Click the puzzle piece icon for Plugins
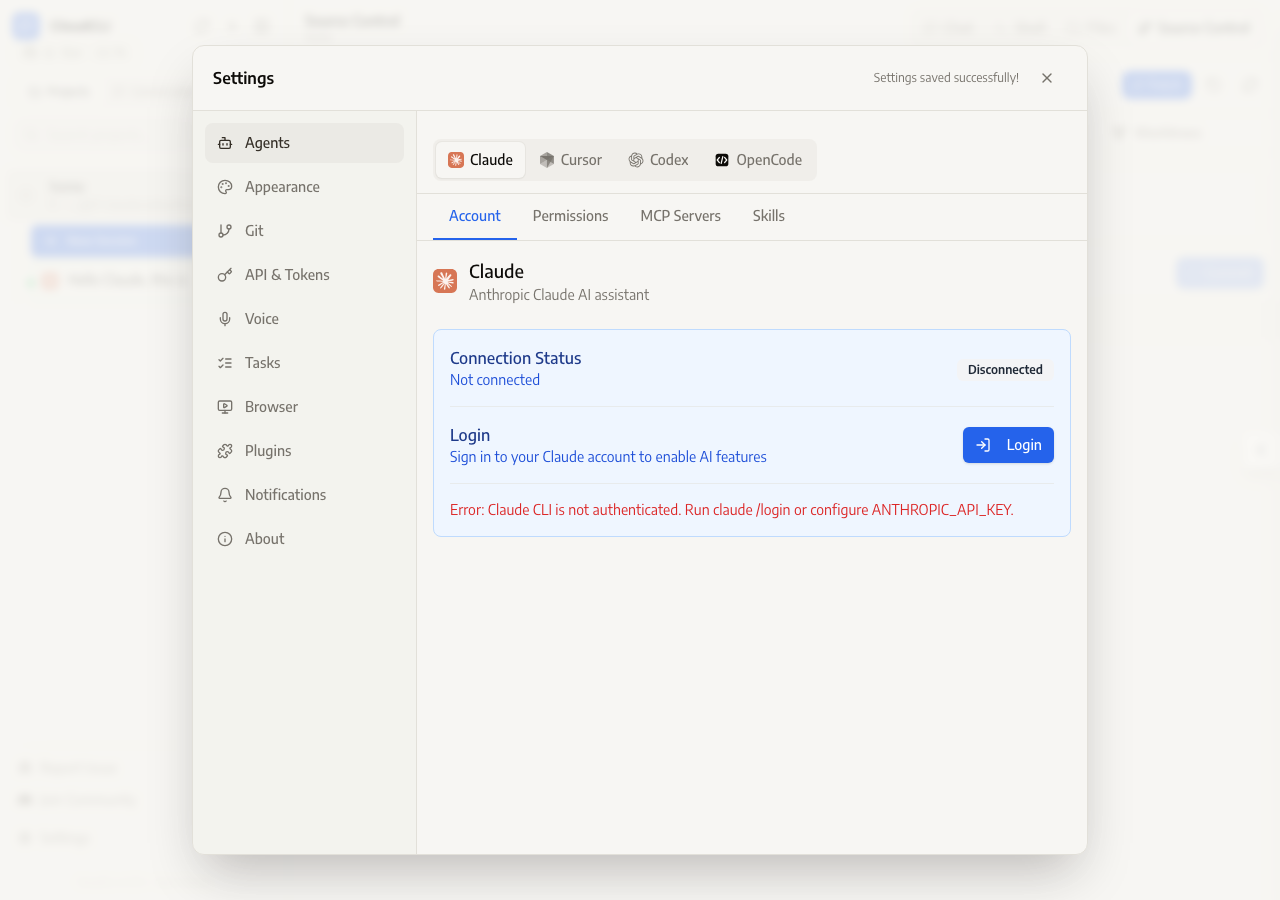Image resolution: width=1280 pixels, height=900 pixels. [x=225, y=451]
